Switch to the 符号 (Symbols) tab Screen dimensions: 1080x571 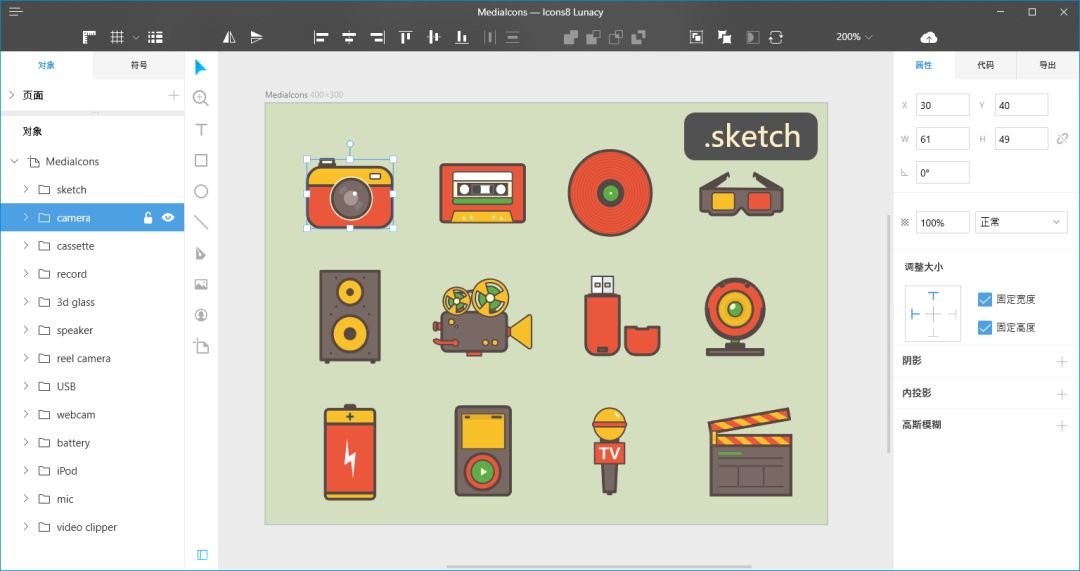[139, 65]
